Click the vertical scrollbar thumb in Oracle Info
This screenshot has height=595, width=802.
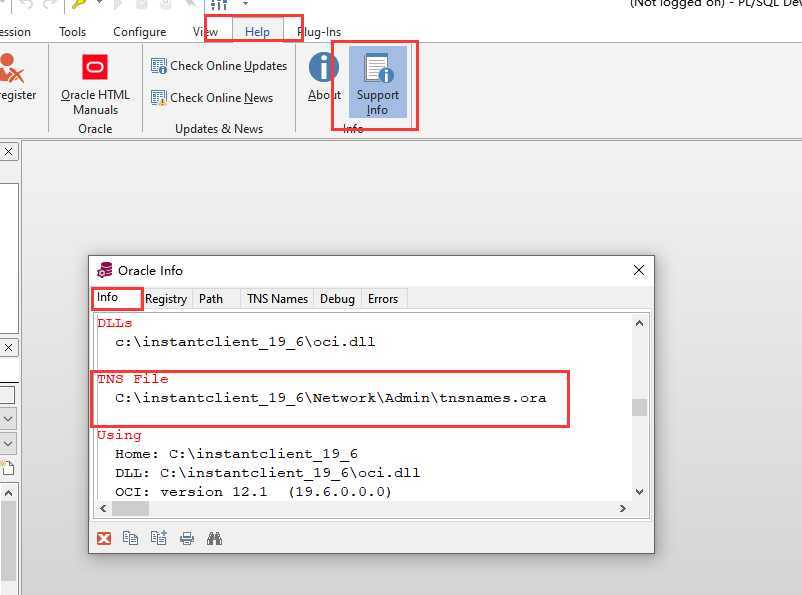click(639, 408)
